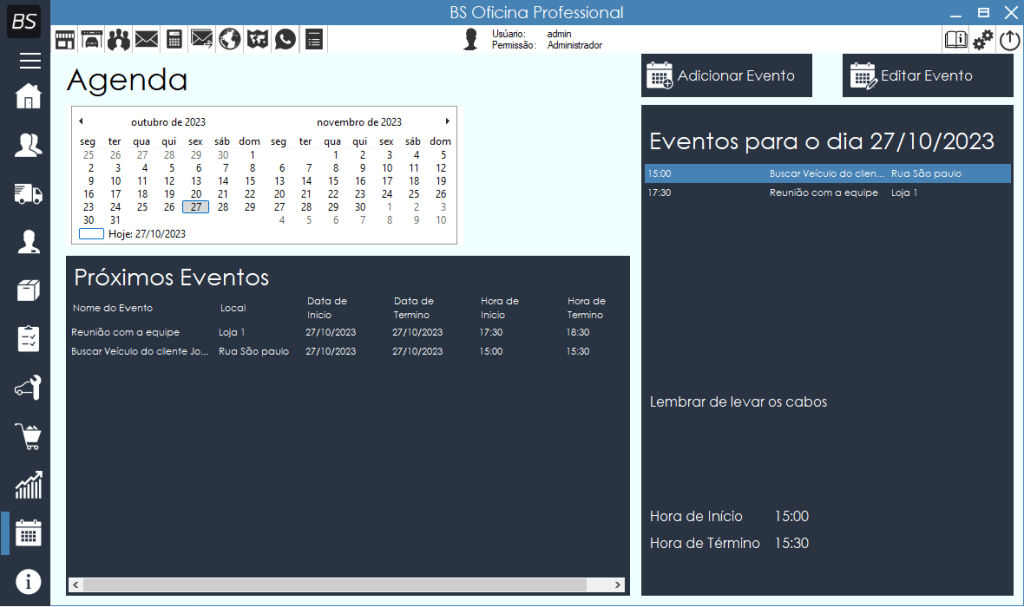Go to next month in calendar

(x=448, y=121)
